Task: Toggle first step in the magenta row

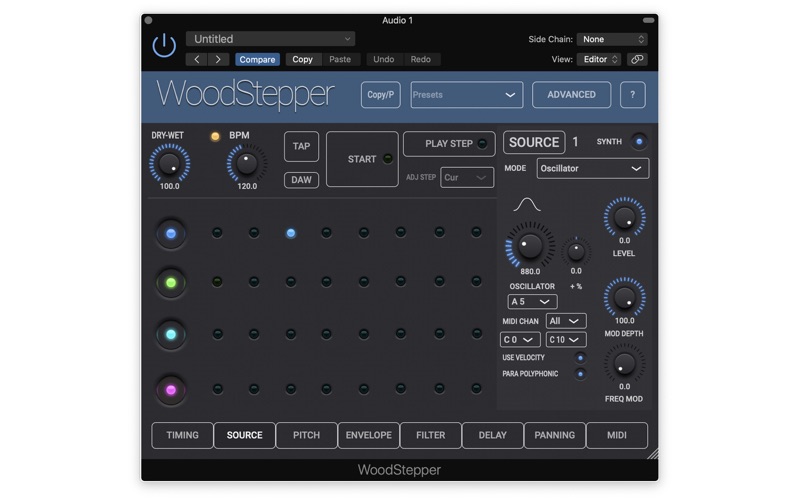Action: coord(217,389)
